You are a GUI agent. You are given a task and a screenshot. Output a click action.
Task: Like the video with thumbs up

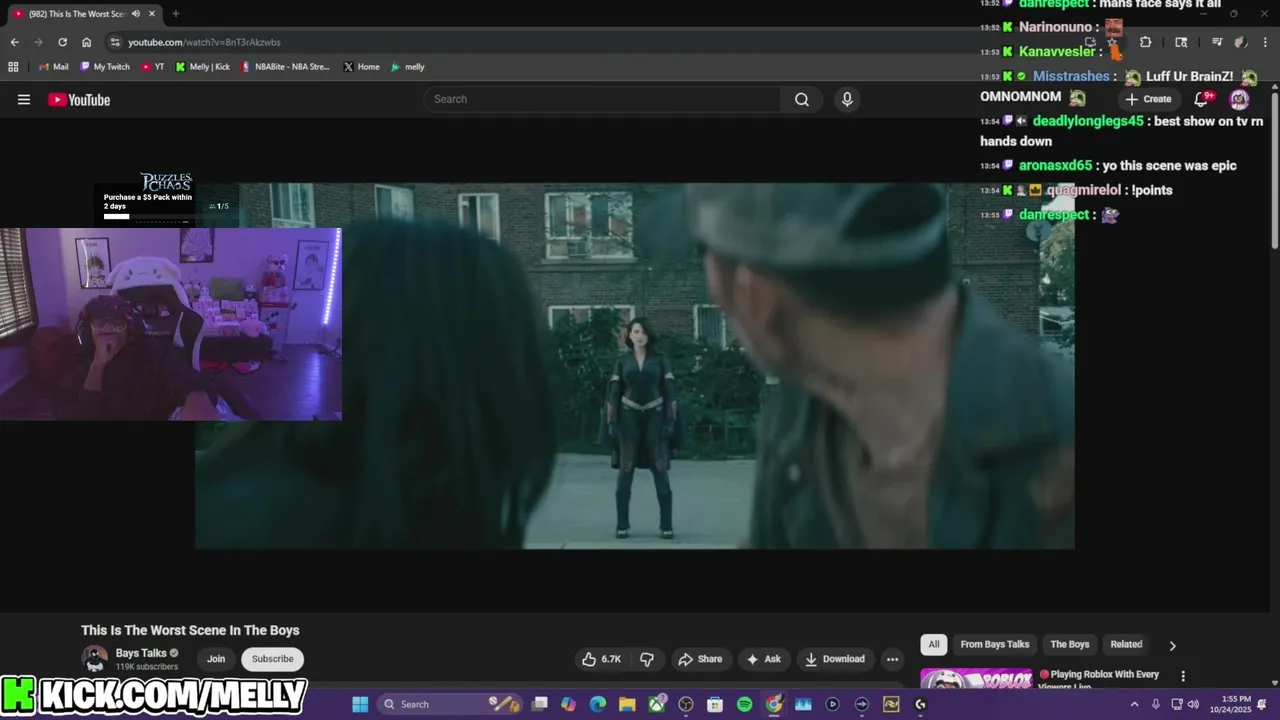[602, 659]
